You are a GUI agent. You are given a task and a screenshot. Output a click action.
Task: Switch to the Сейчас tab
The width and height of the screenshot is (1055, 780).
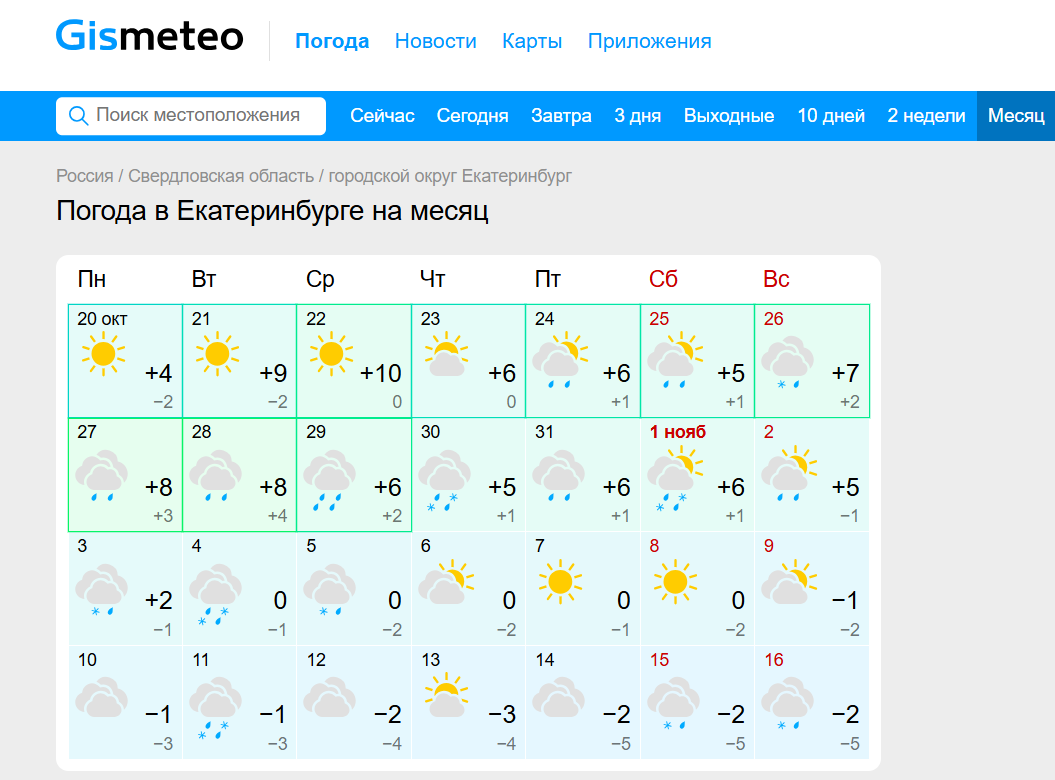tap(382, 116)
